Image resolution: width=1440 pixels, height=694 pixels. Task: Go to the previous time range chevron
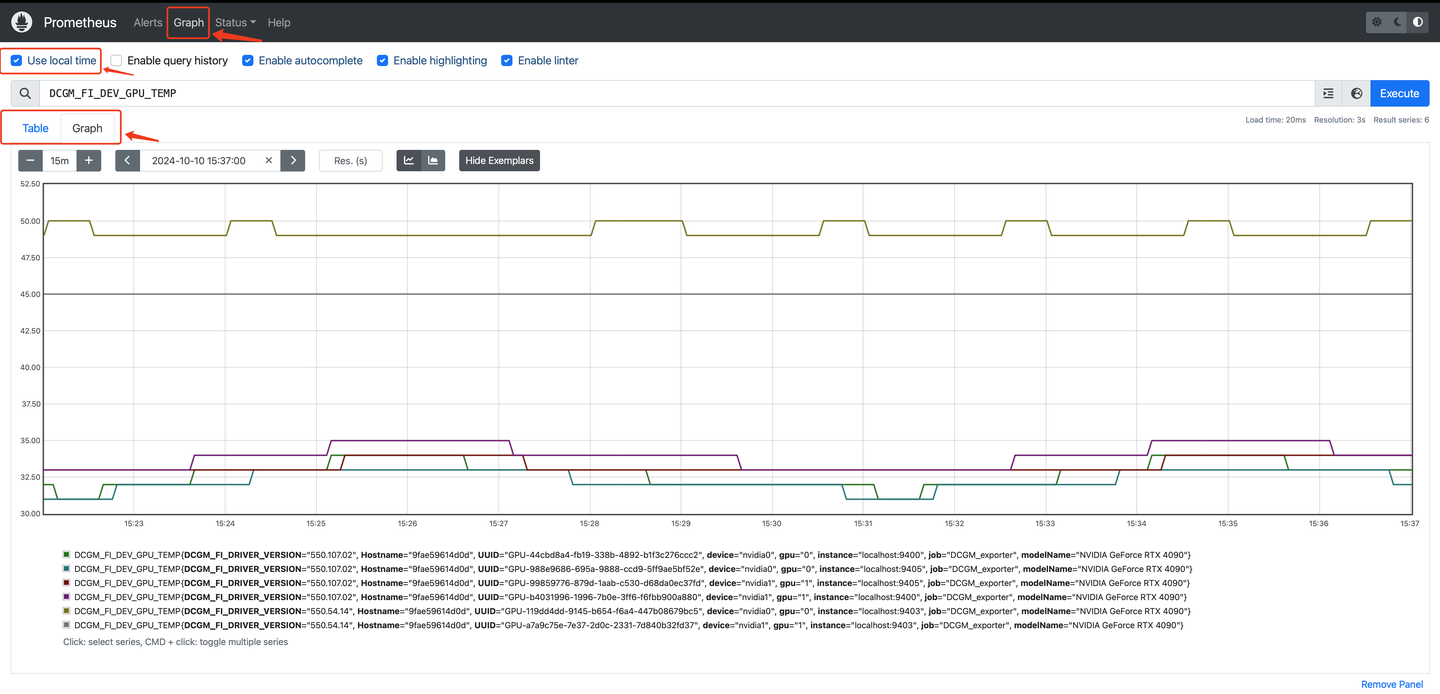coord(127,160)
